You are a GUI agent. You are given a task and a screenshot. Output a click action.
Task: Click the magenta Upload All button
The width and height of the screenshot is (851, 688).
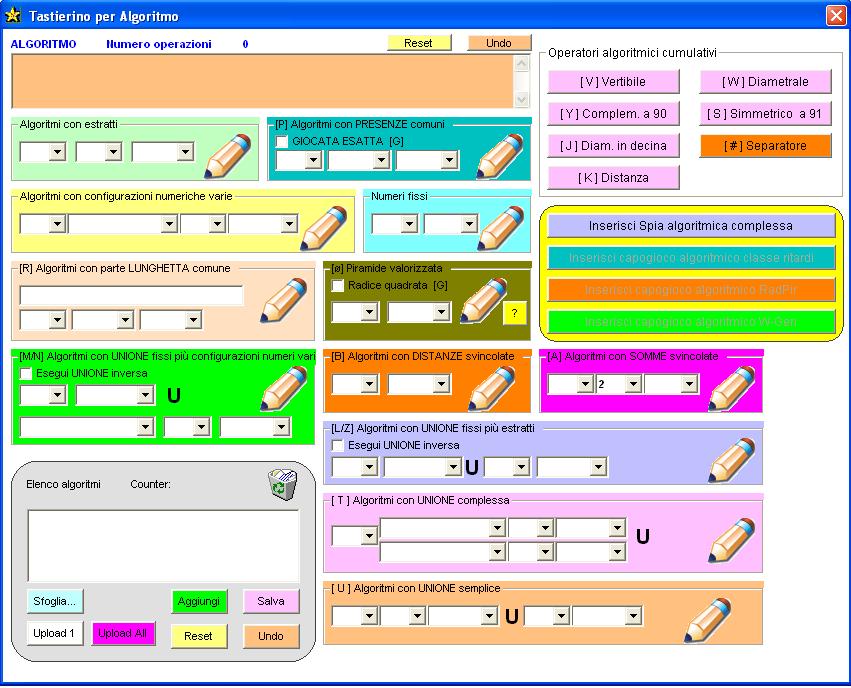(x=123, y=634)
